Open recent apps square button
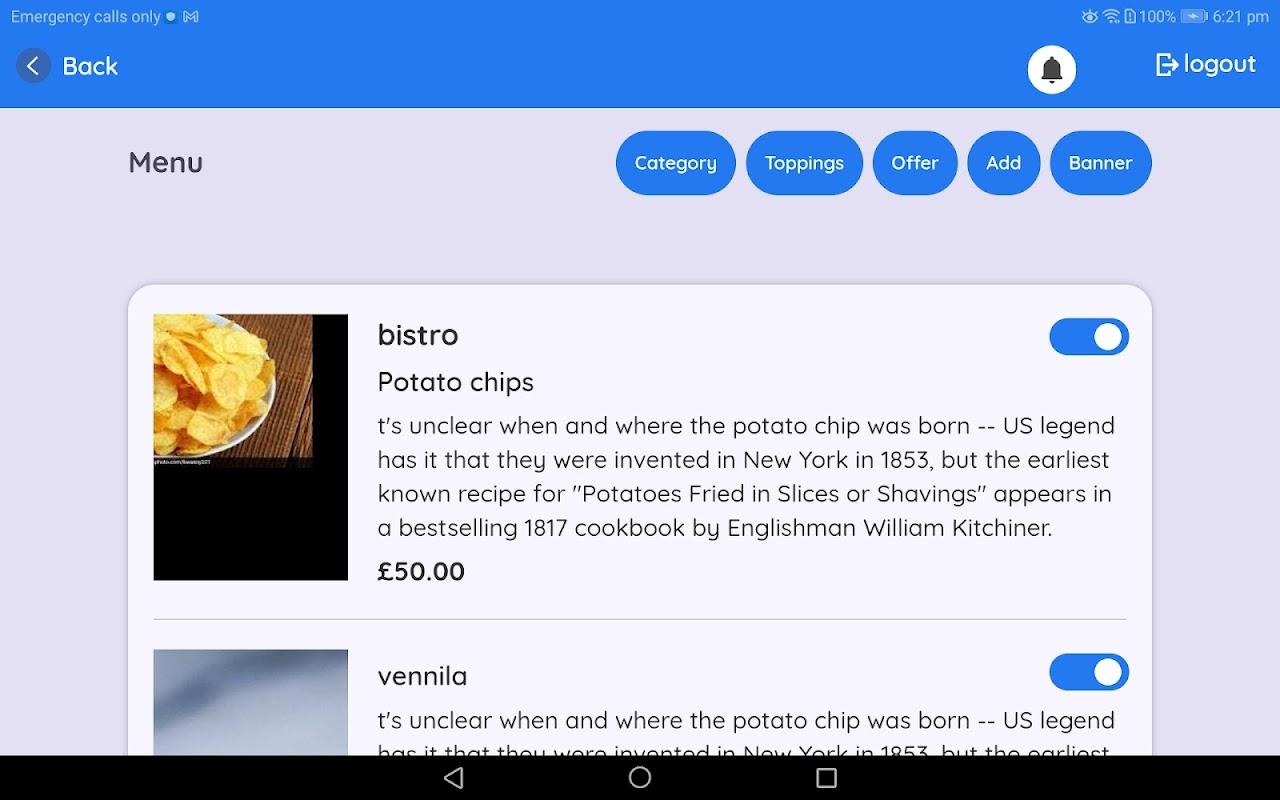 pyautogui.click(x=826, y=778)
